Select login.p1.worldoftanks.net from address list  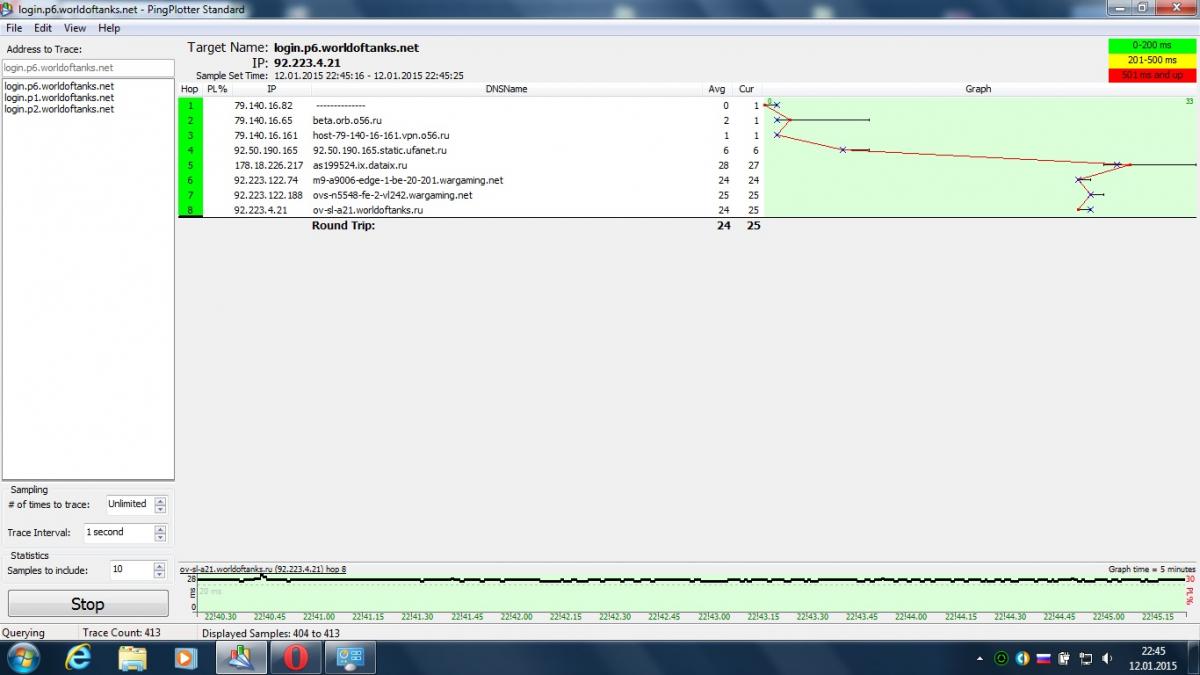59,98
